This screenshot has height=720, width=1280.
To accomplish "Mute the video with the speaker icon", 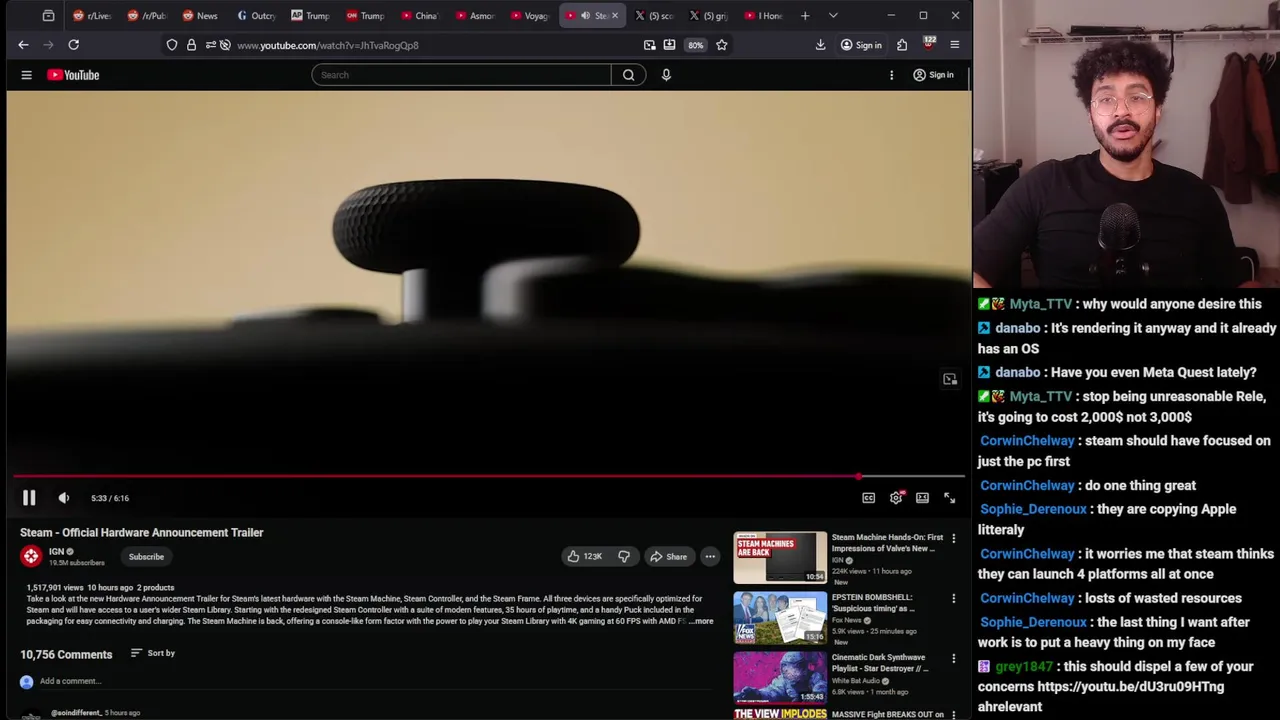I will click(x=64, y=498).
